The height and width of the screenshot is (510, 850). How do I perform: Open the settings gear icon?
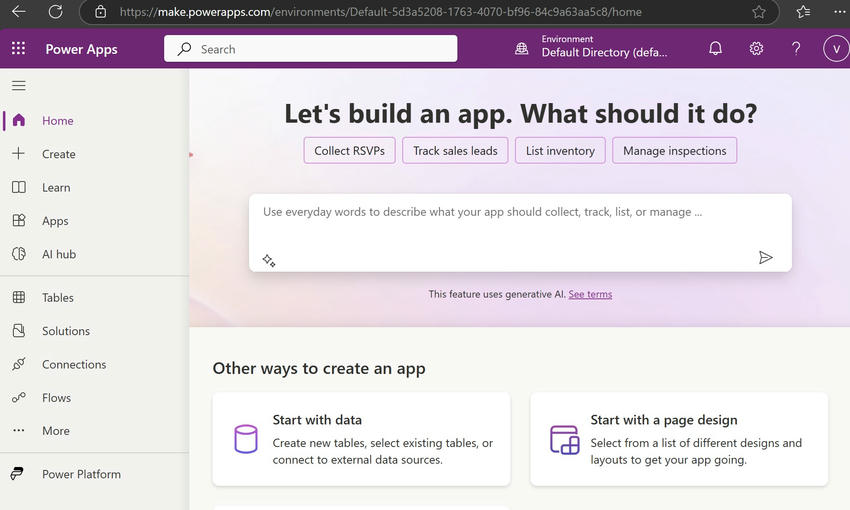pos(756,49)
